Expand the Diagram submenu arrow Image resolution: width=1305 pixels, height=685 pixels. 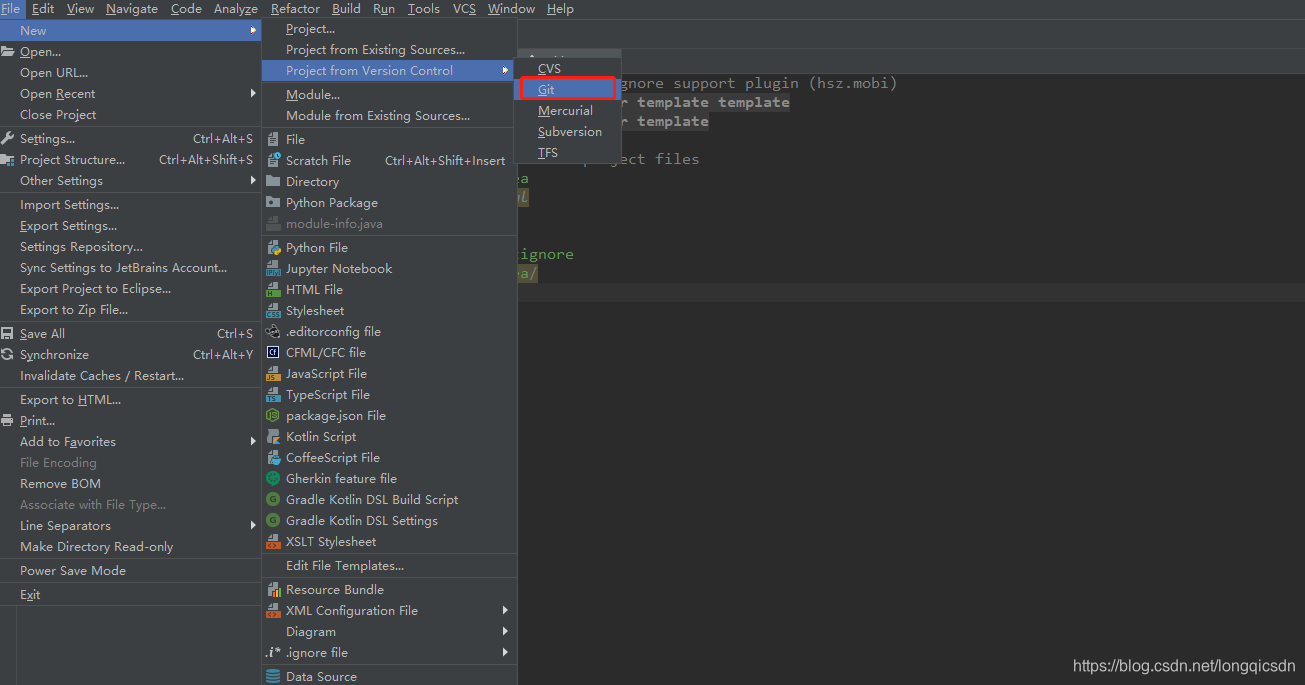(506, 632)
